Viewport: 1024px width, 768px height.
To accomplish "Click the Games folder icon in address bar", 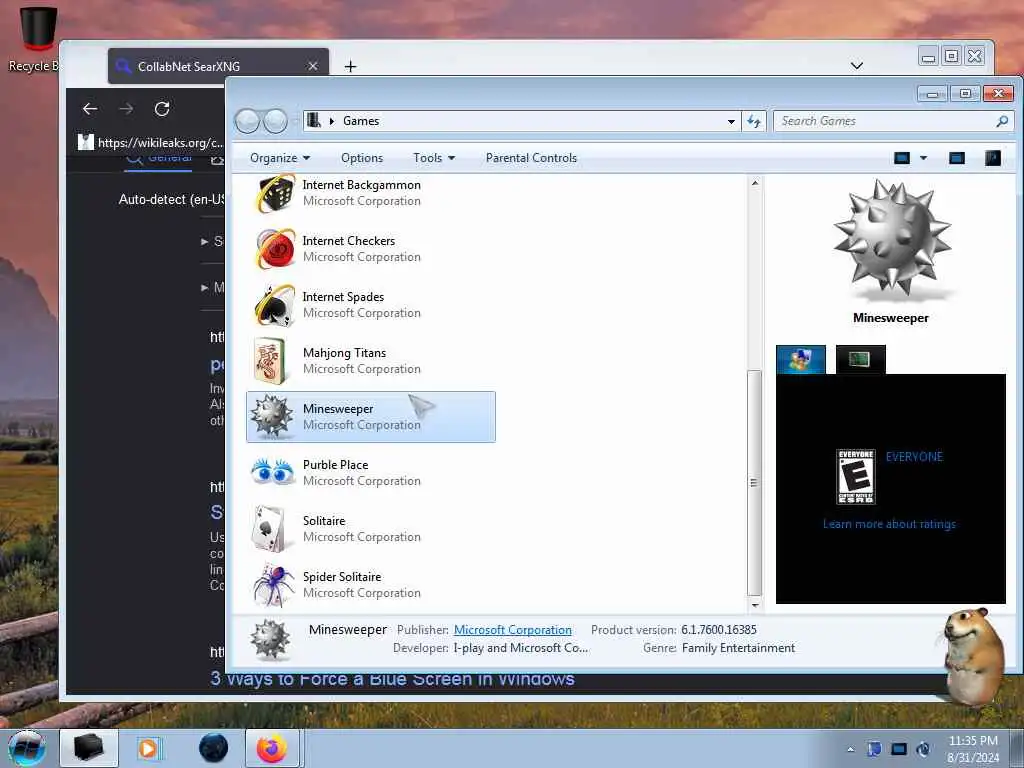I will 314,120.
